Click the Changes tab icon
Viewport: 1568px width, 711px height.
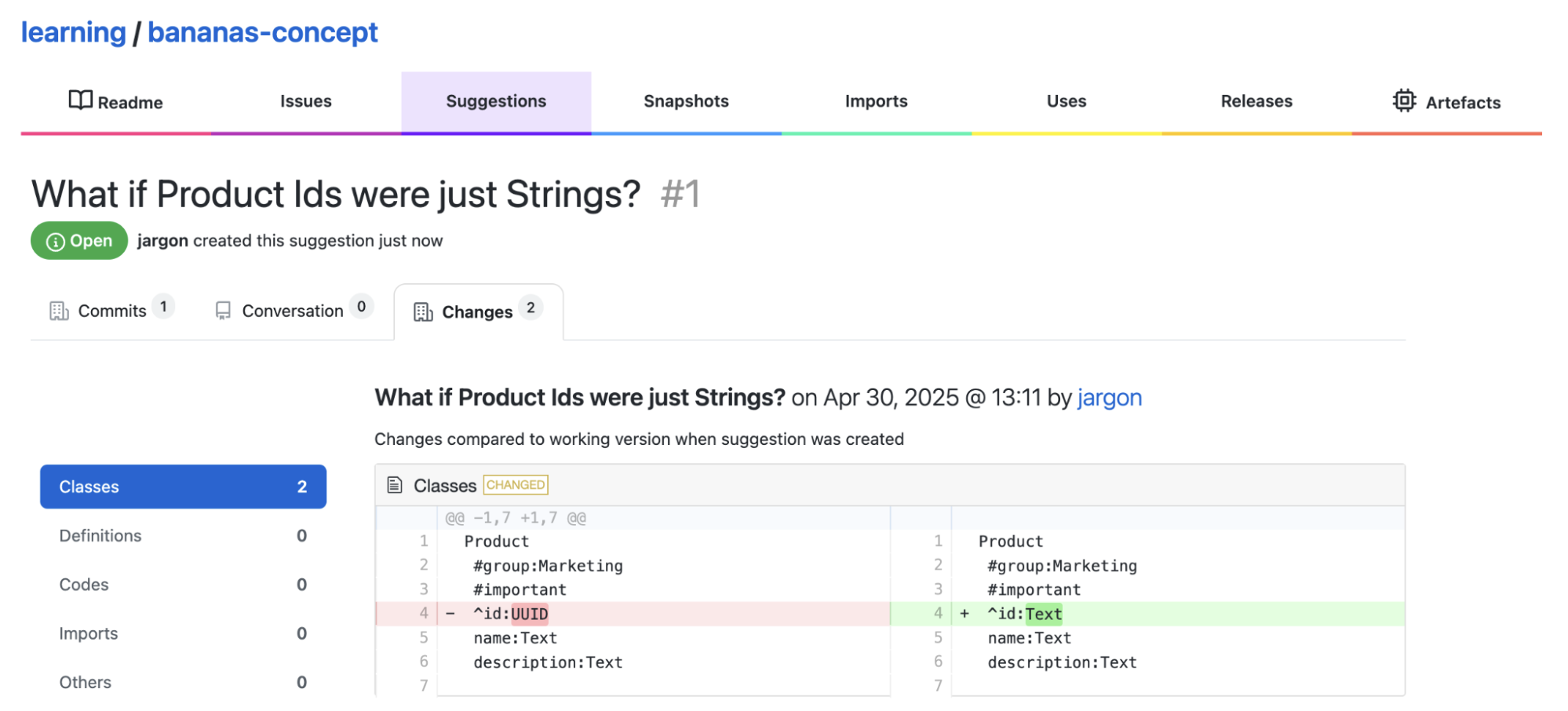423,312
